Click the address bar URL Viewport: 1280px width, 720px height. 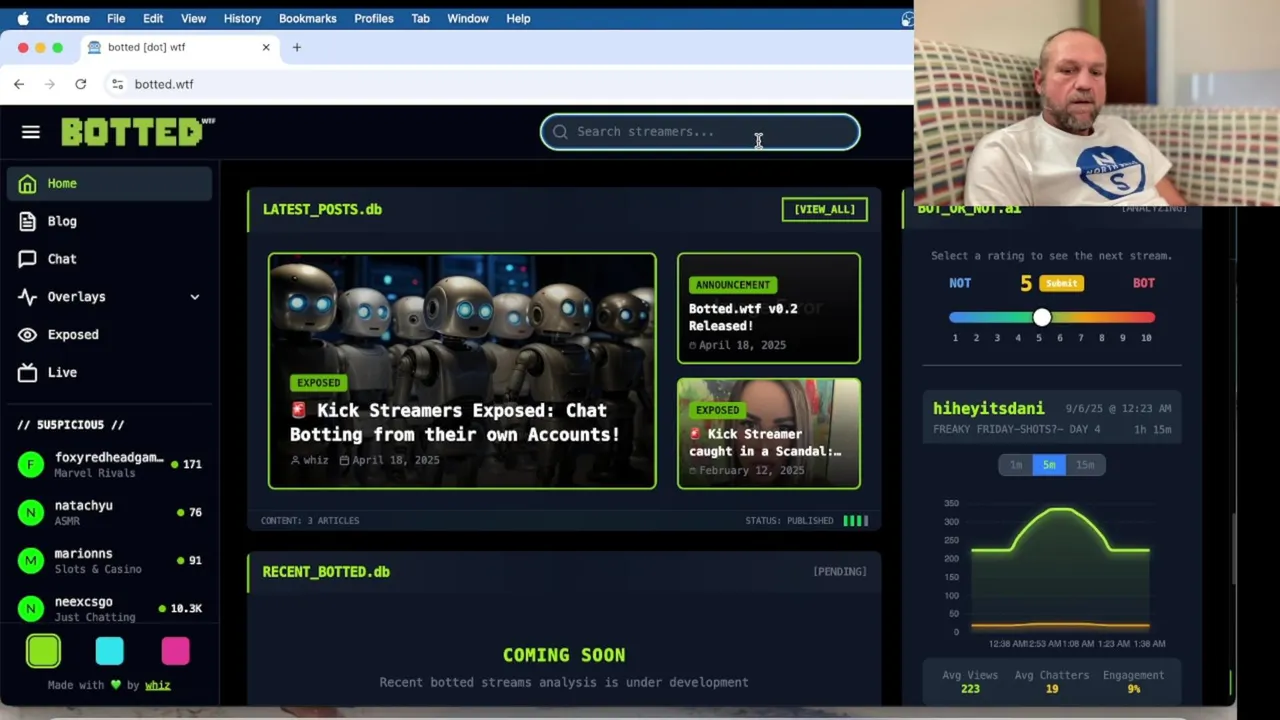(x=164, y=84)
